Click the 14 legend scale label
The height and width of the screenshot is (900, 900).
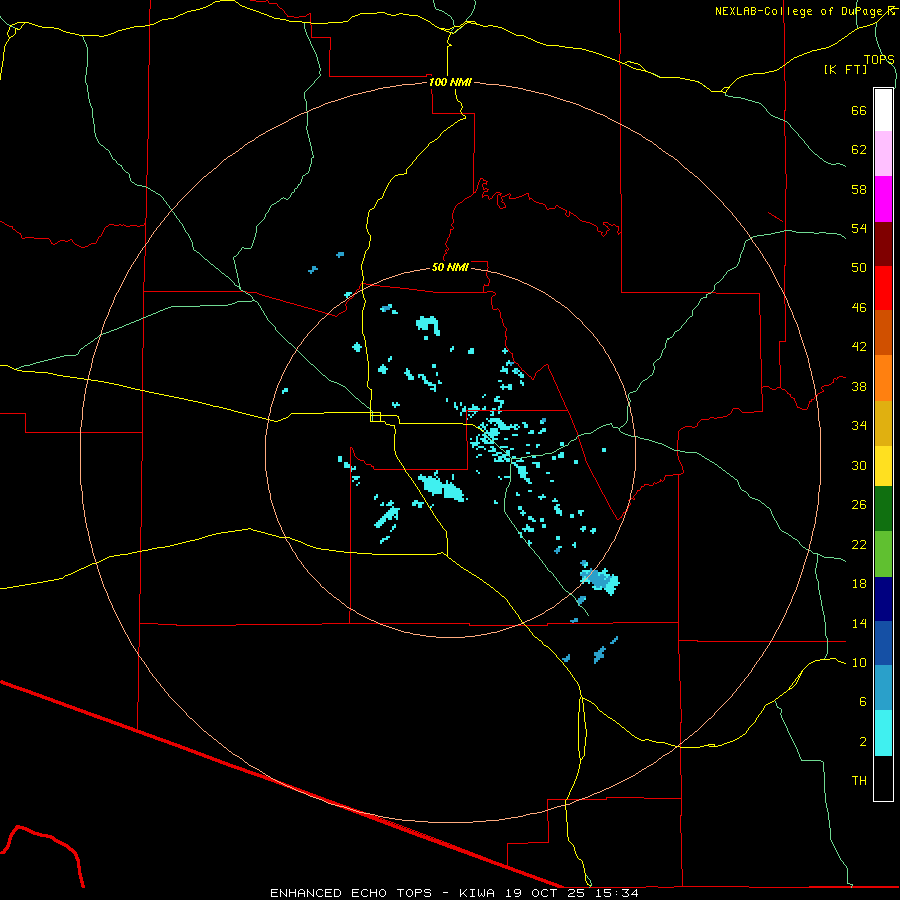click(x=859, y=623)
